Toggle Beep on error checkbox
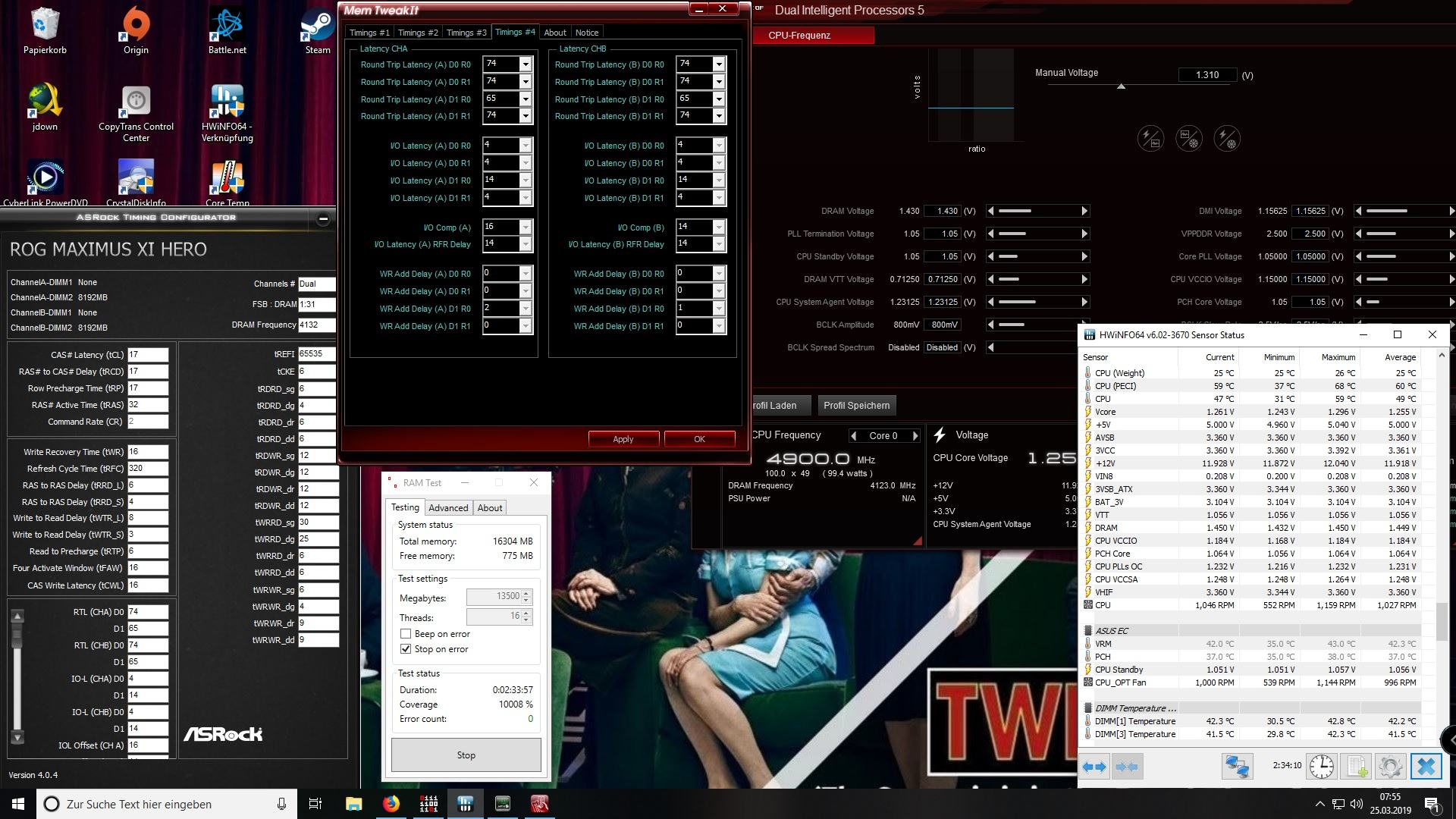1456x819 pixels. click(406, 634)
